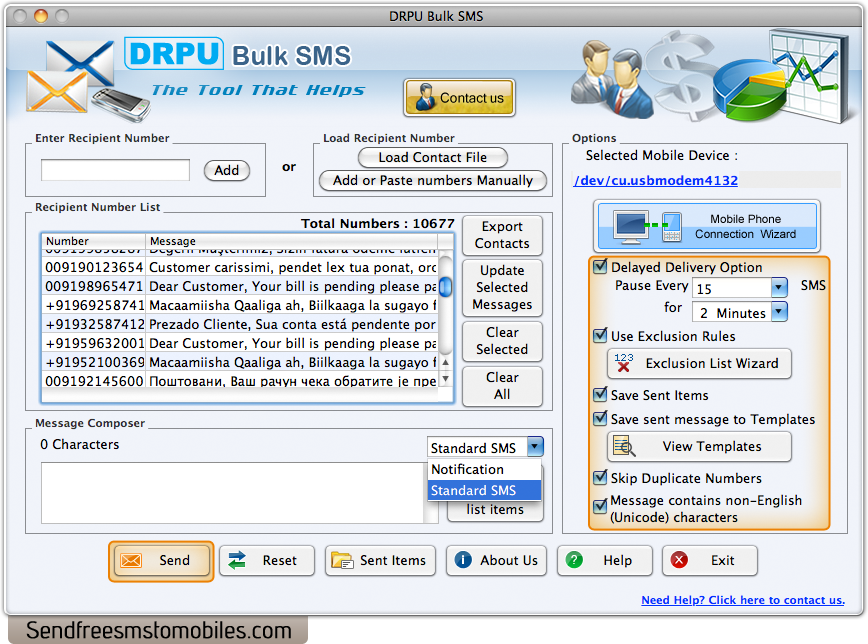Image resolution: width=868 pixels, height=644 pixels.
Task: Open the /dev/cu.usbmodem4132 device link
Action: 656,181
